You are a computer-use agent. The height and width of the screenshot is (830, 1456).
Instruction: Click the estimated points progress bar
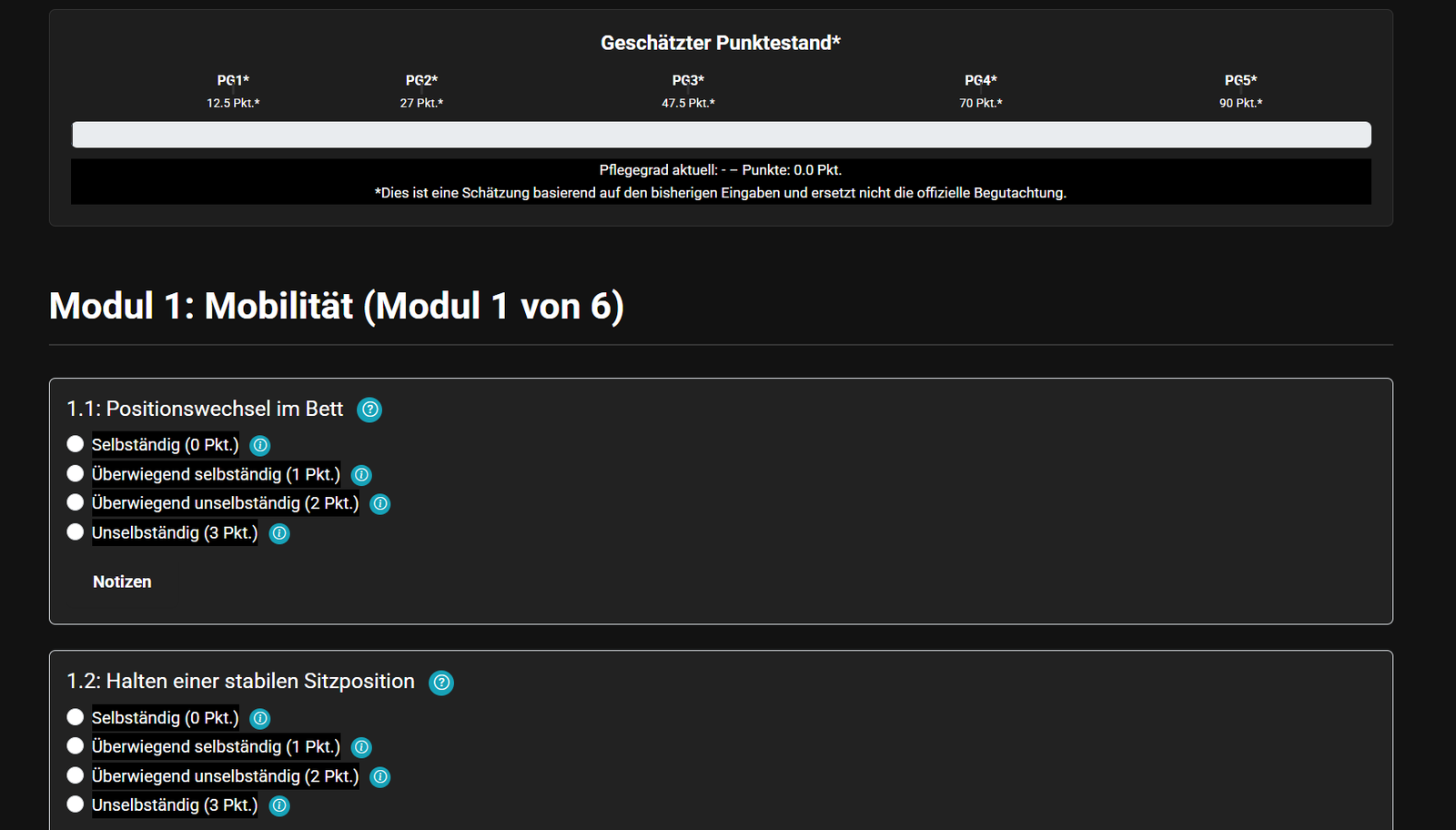(721, 135)
